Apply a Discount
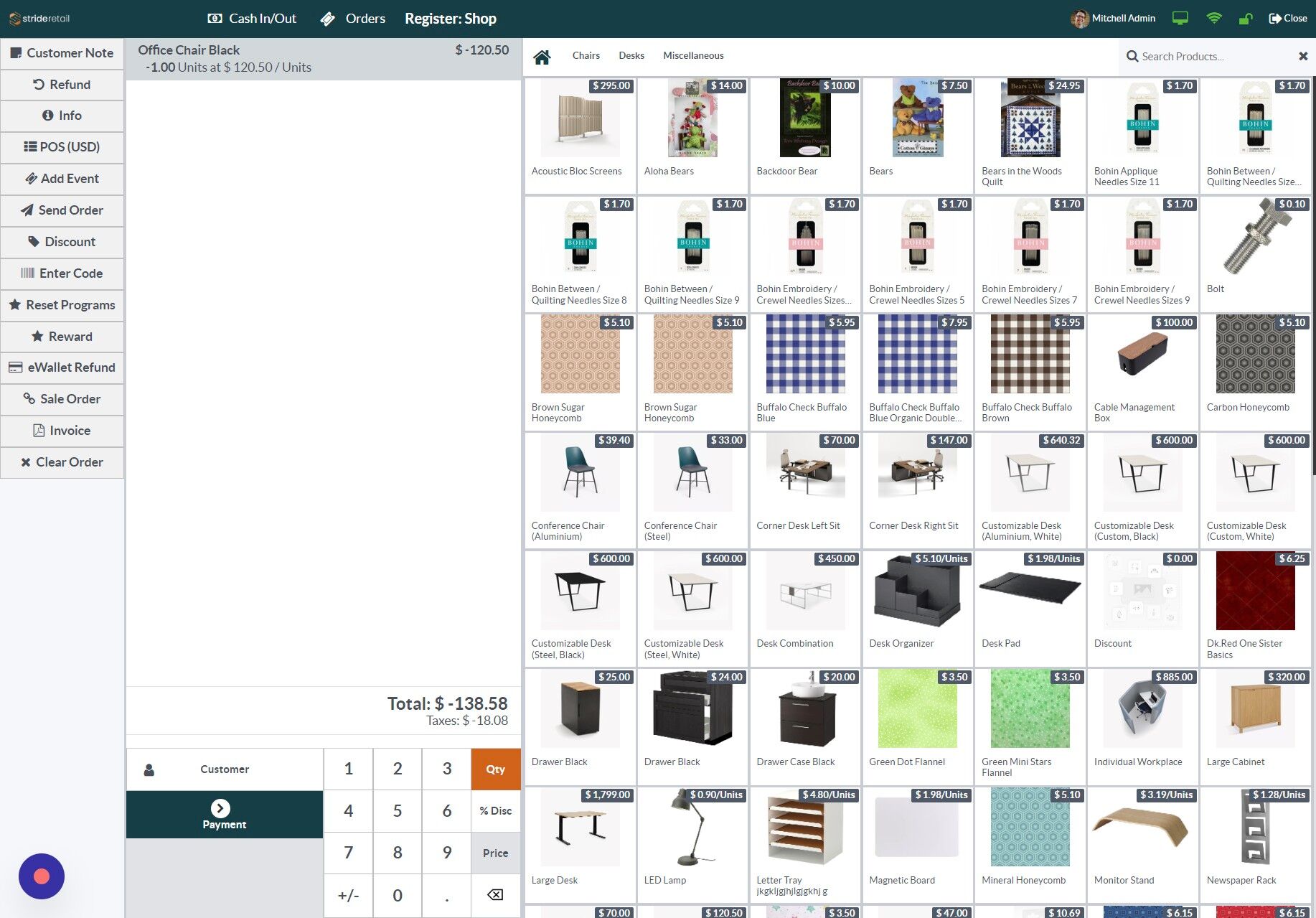1316x918 pixels. click(62, 242)
